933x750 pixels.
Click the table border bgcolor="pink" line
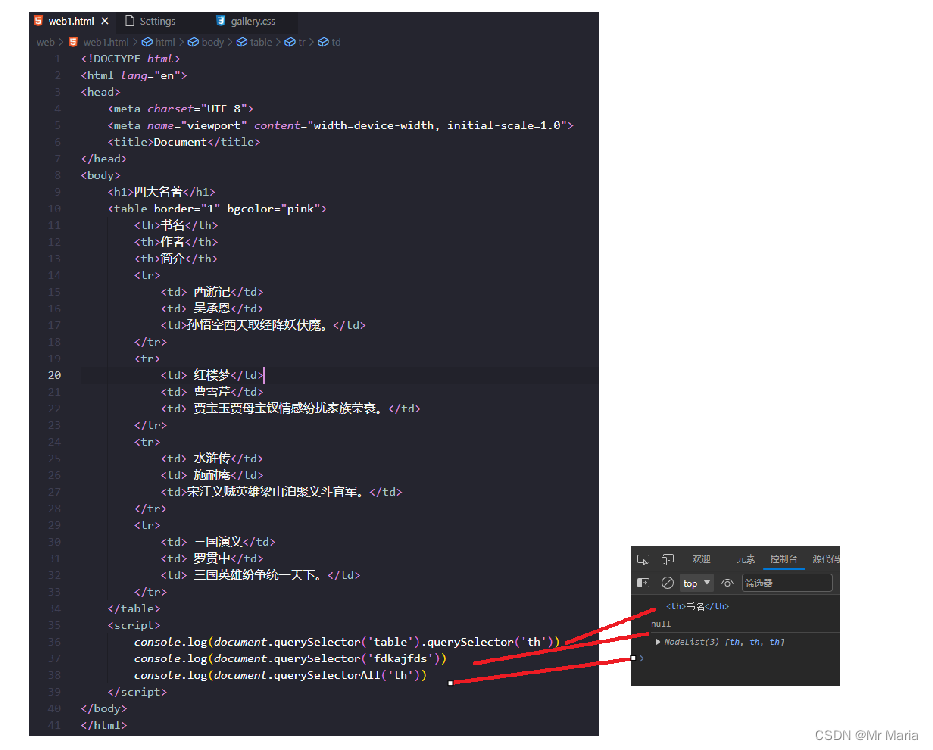click(x=217, y=208)
